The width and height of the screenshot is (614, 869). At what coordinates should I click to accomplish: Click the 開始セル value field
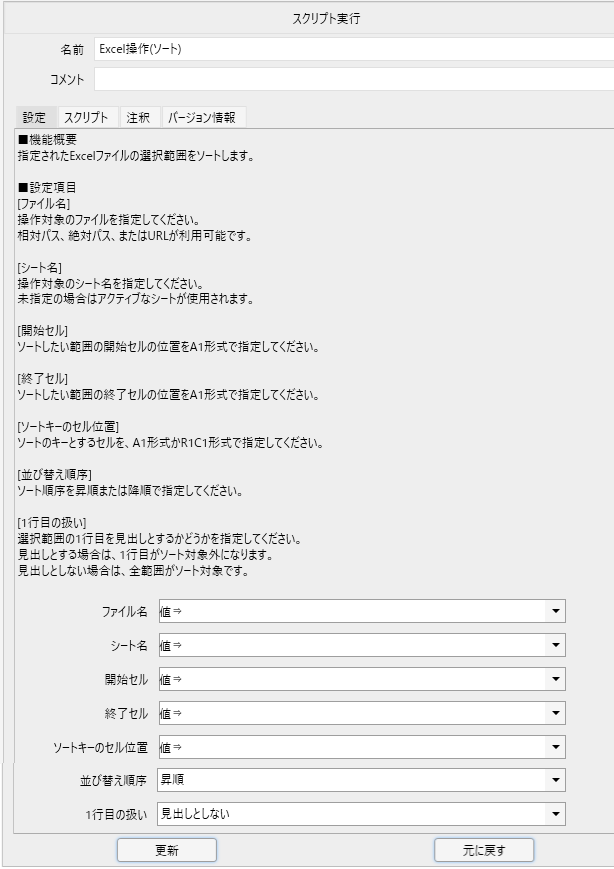pos(350,680)
